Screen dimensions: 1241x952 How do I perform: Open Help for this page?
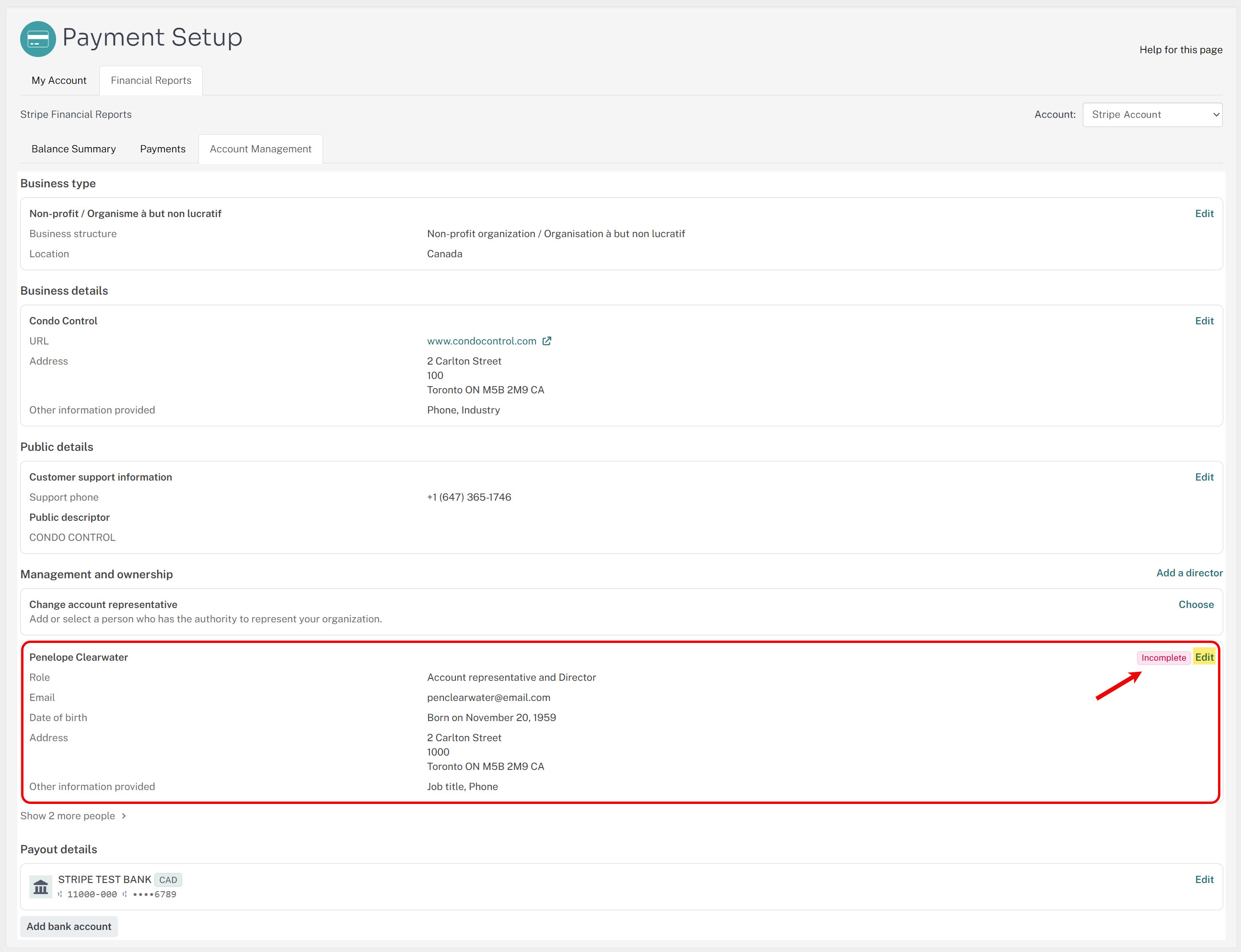pyautogui.click(x=1181, y=50)
